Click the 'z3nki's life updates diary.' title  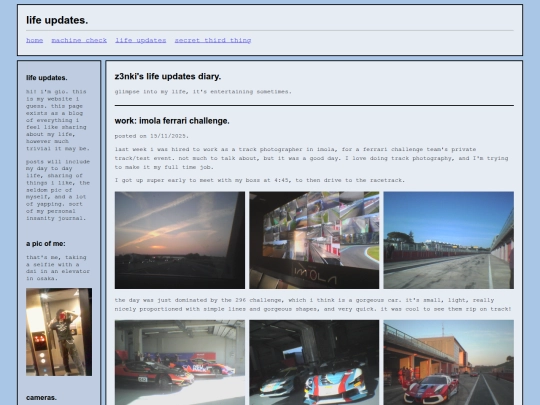point(168,76)
